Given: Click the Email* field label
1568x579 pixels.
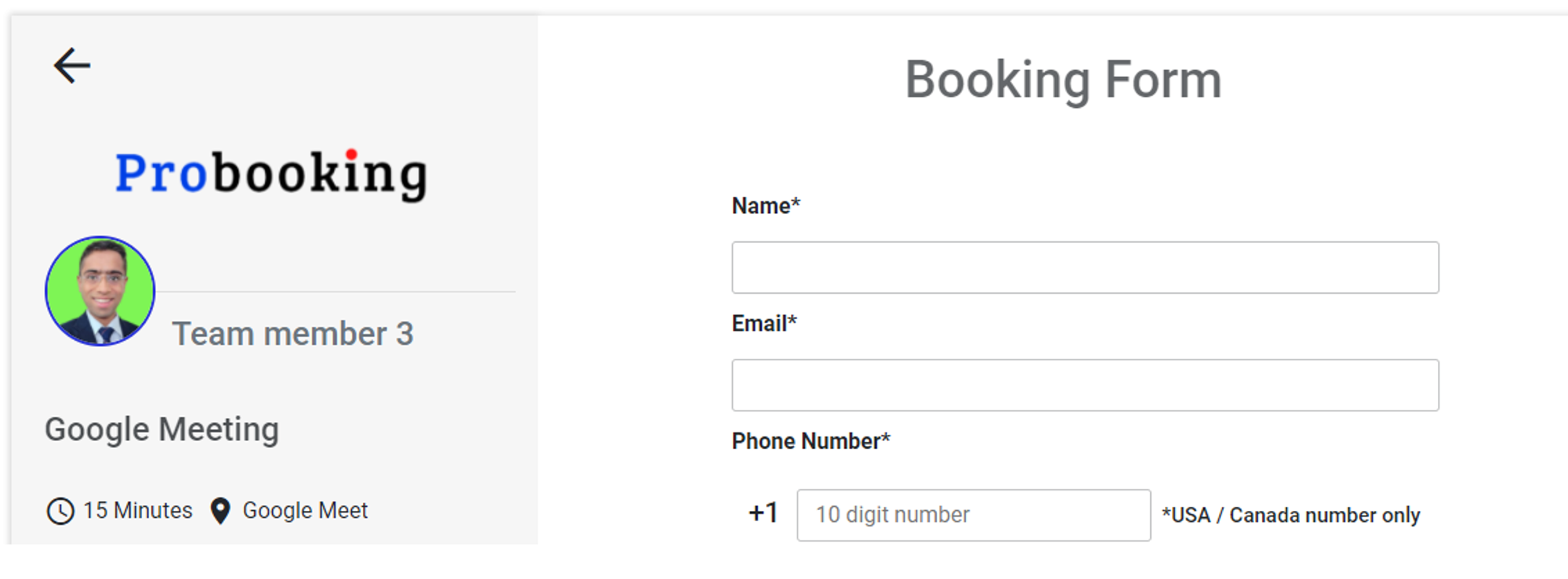Looking at the screenshot, I should pos(764,323).
